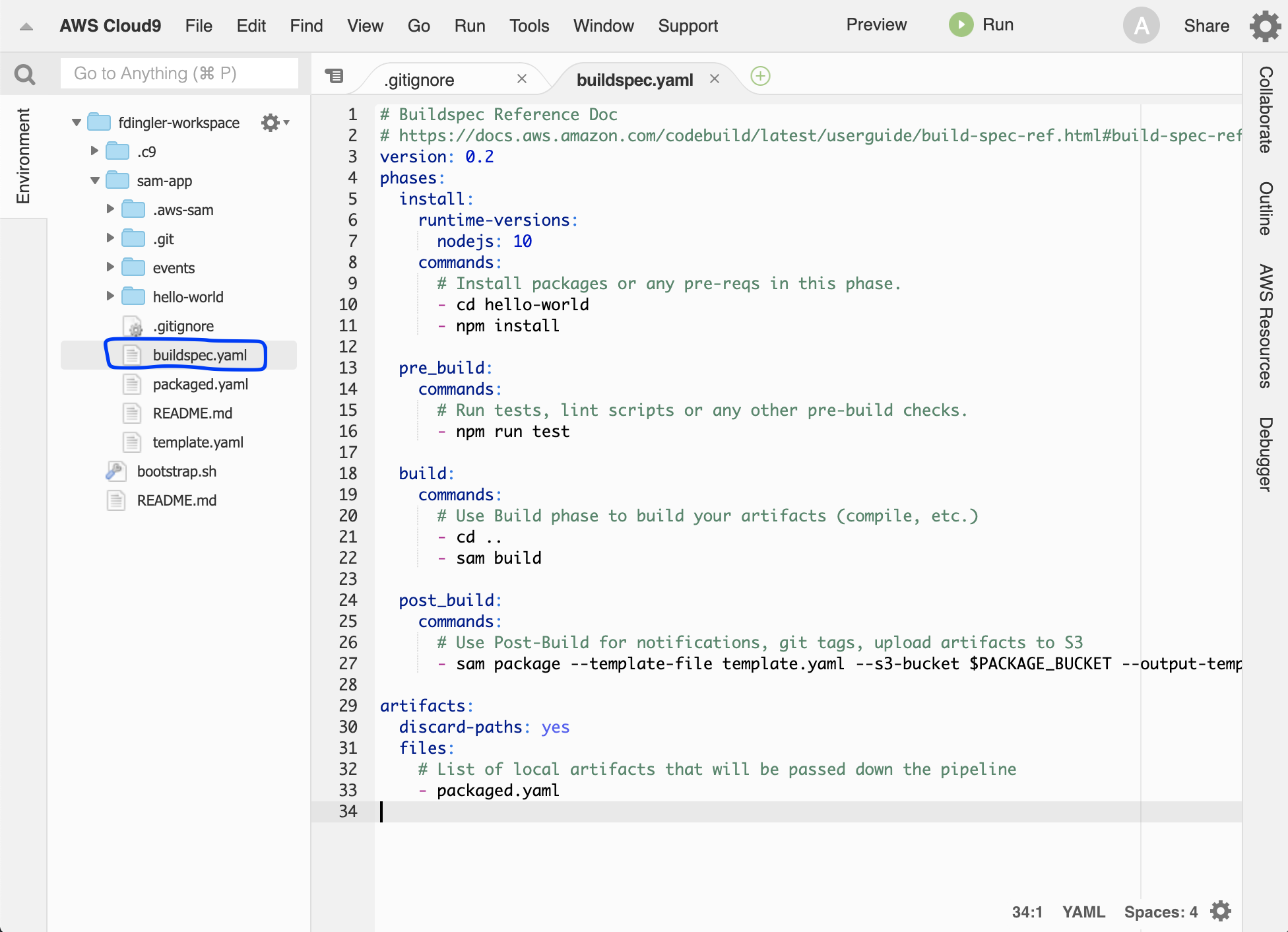Click the 'sam build' command on line 22
Viewport: 1288px width, 932px height.
pos(498,558)
